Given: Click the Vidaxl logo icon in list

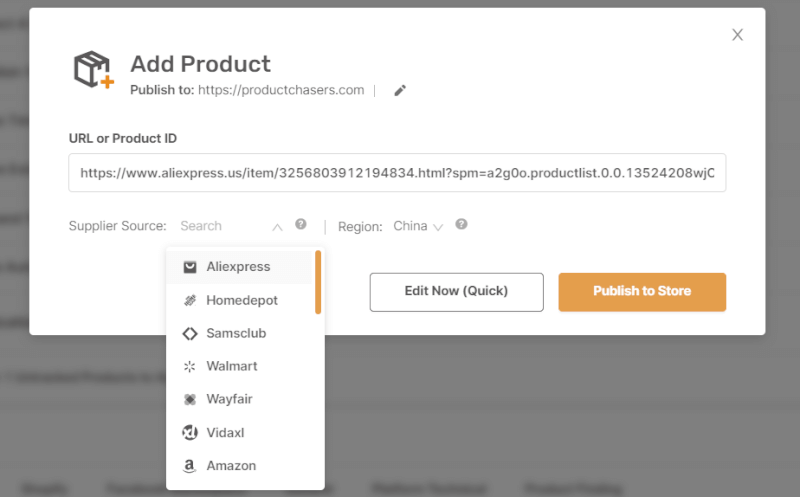Looking at the screenshot, I should (190, 433).
